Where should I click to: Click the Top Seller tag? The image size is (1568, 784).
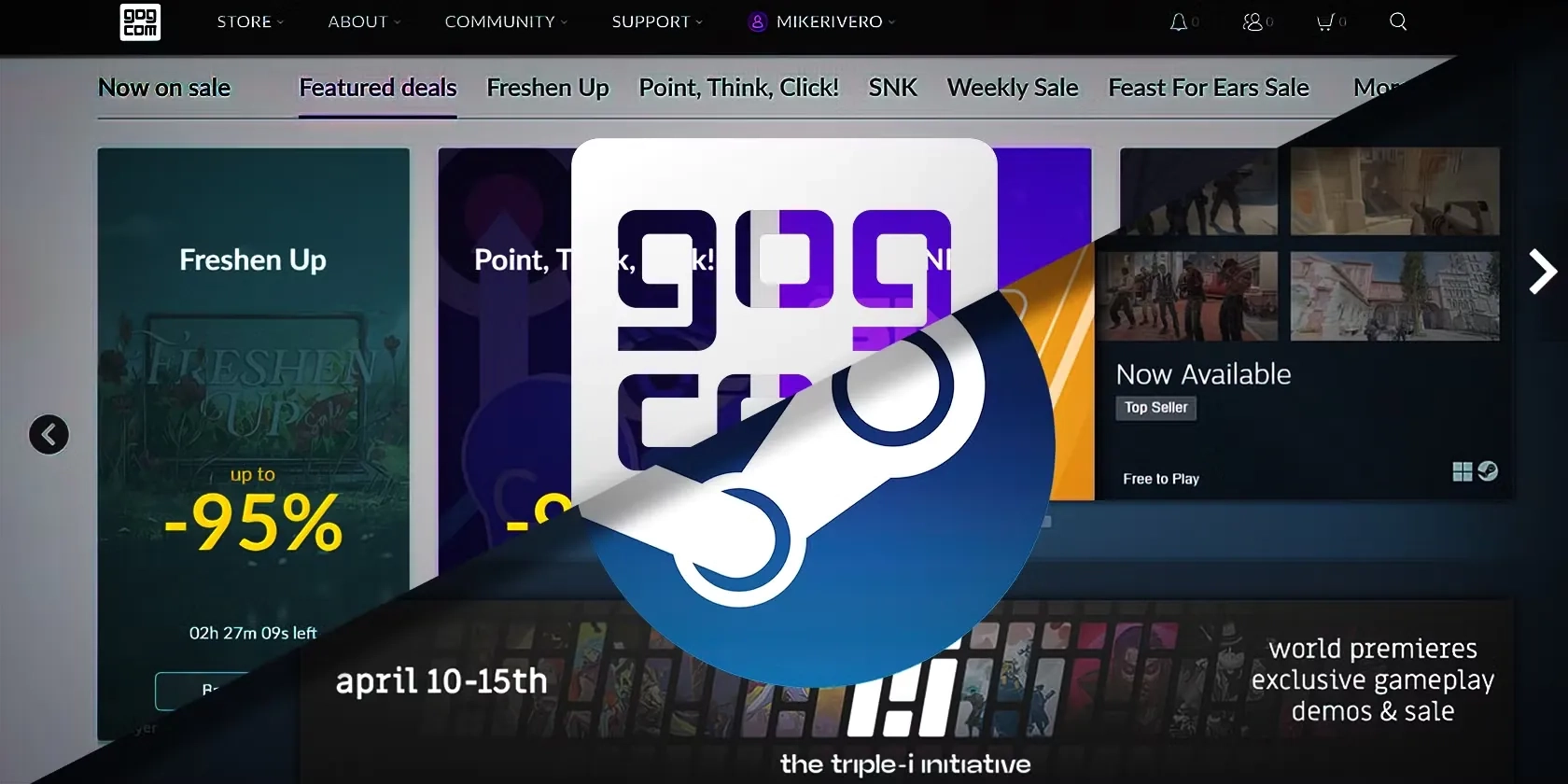1155,408
